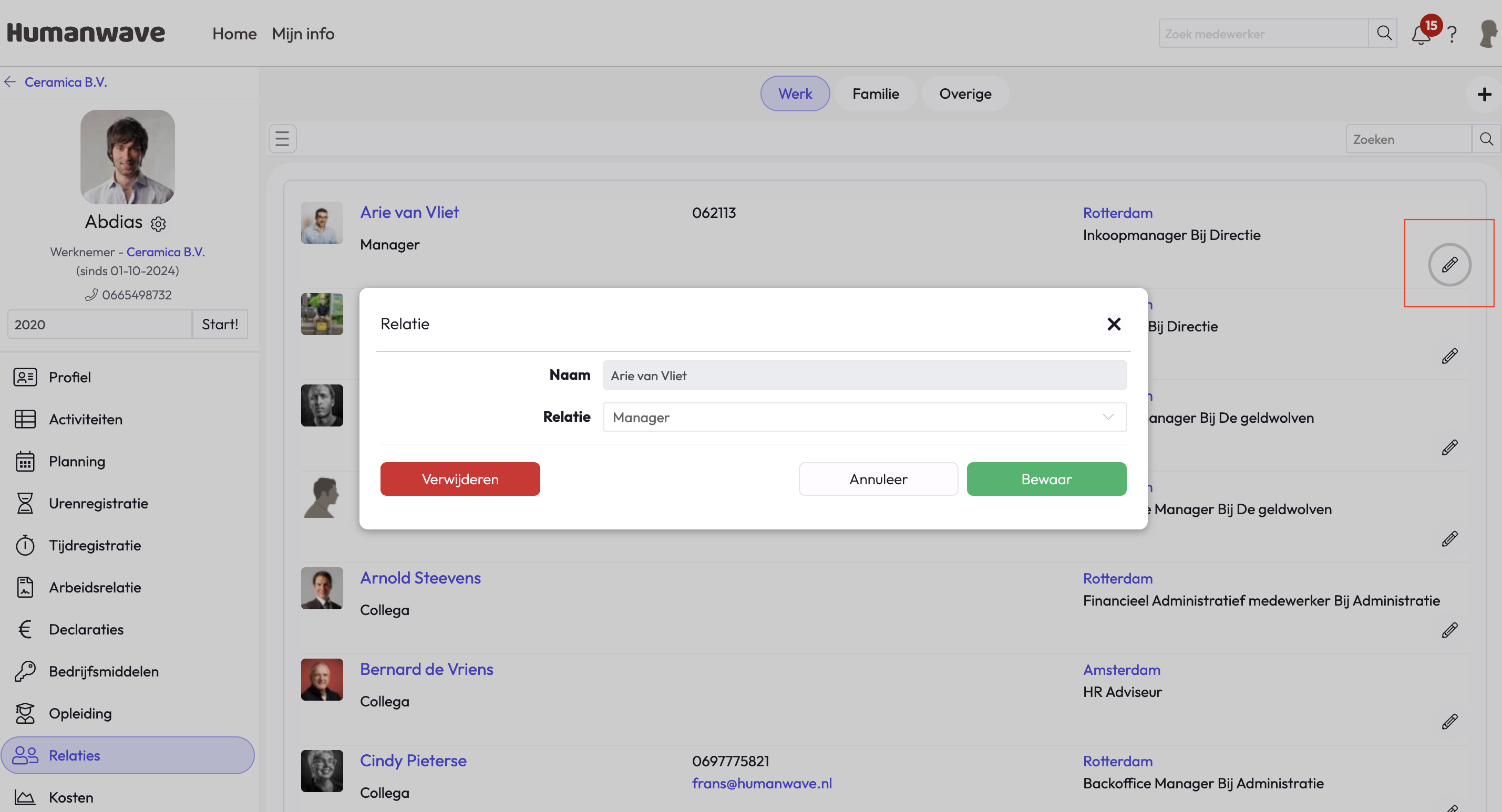Open the hamburger list menu icon

click(x=282, y=139)
